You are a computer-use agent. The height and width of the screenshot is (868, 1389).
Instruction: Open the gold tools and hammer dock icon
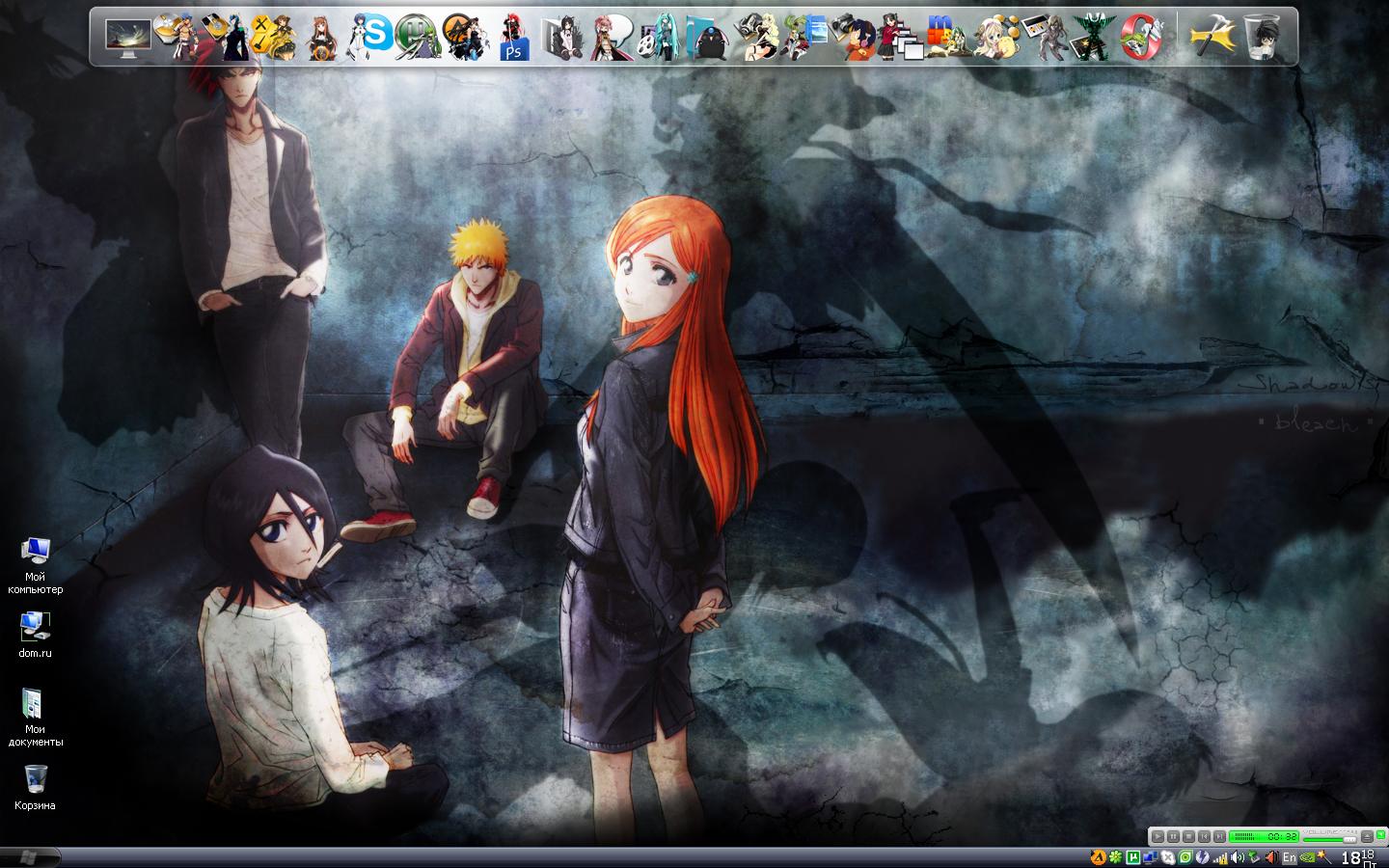272,38
